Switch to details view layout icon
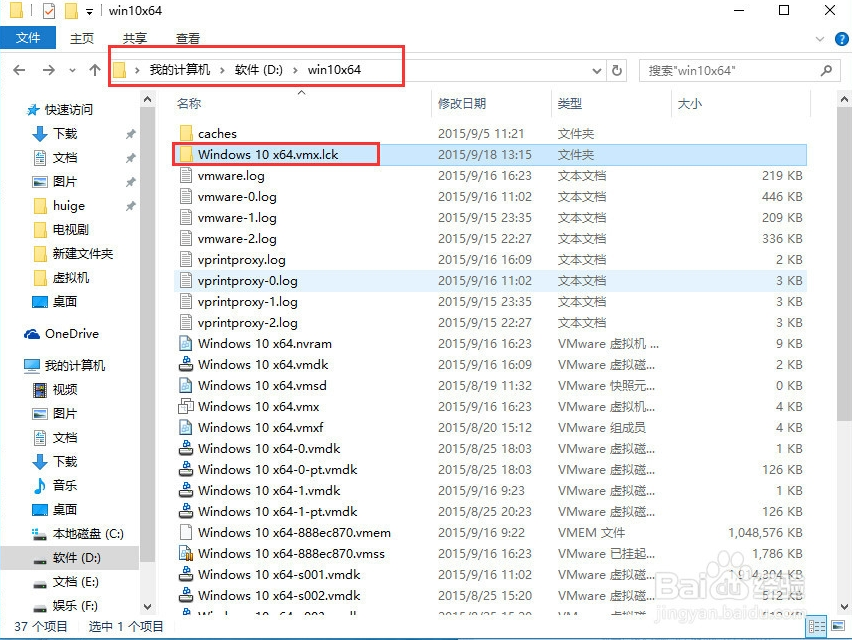The height and width of the screenshot is (640, 852). pyautogui.click(x=817, y=626)
